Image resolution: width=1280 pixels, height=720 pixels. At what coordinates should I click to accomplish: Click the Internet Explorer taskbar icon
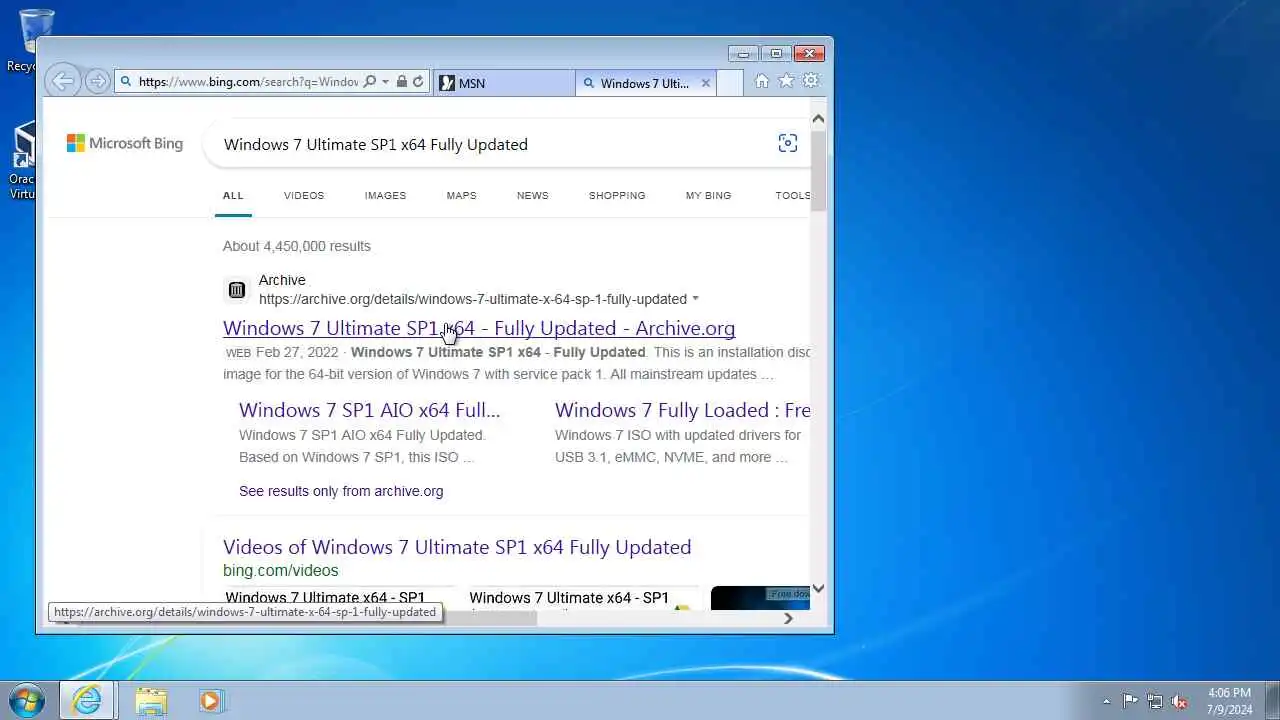point(87,701)
